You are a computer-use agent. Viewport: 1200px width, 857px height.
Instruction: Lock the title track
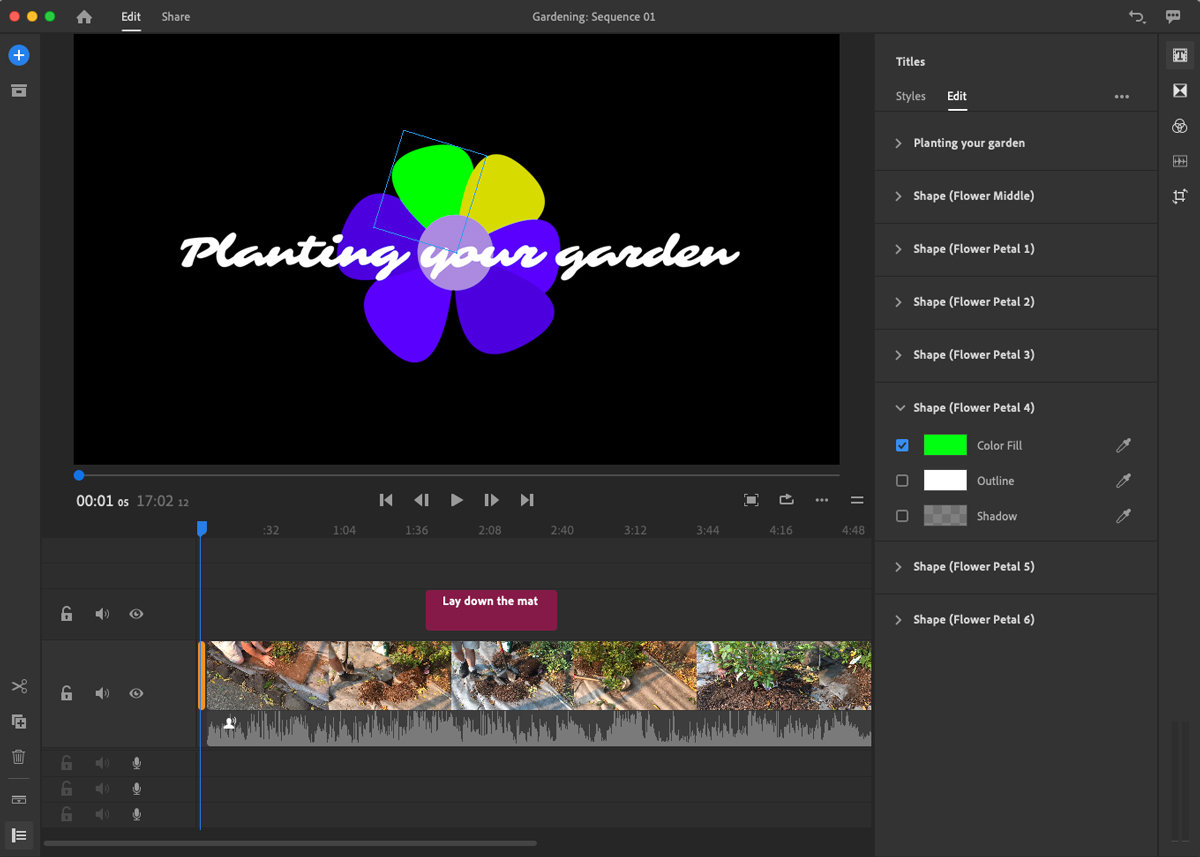(x=66, y=614)
